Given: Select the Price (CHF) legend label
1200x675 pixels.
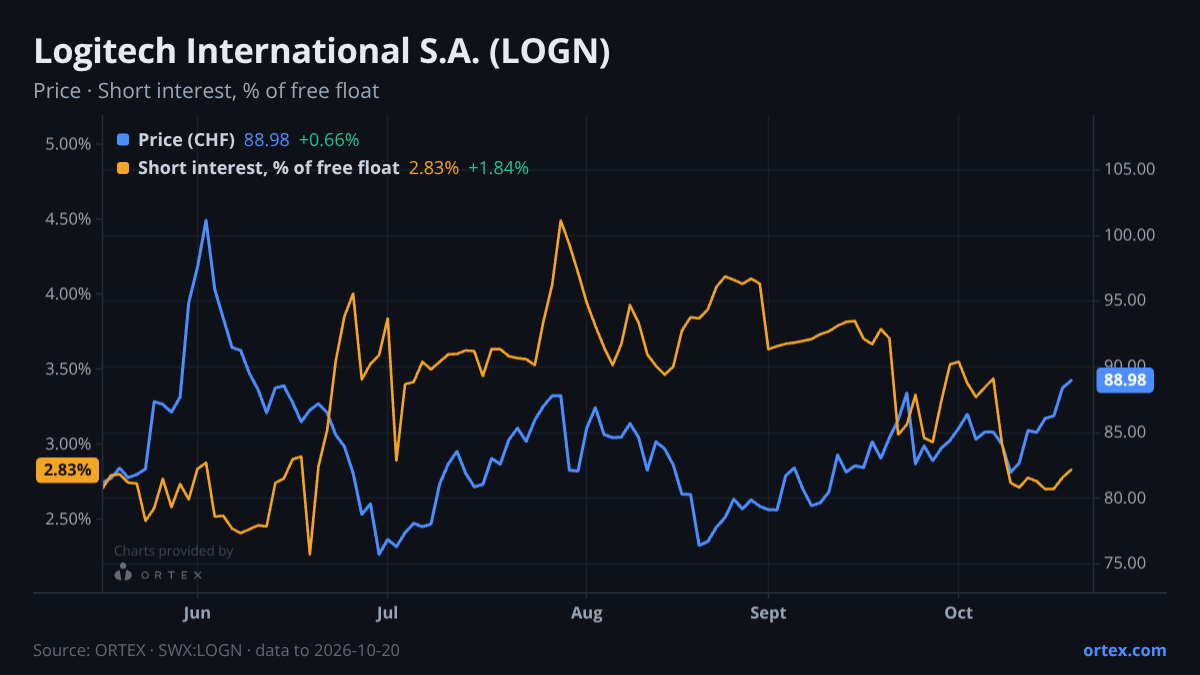Looking at the screenshot, I should tap(186, 140).
